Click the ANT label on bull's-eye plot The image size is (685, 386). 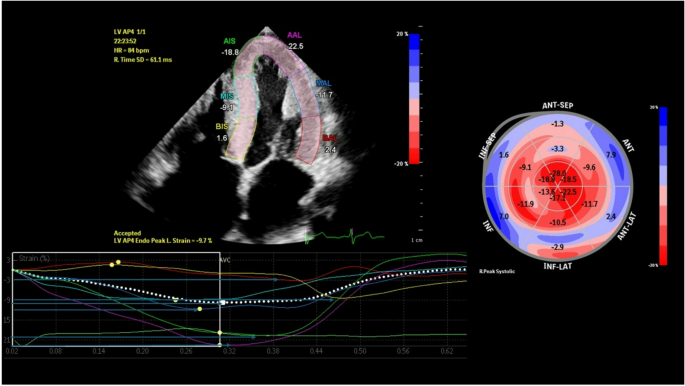tap(628, 145)
